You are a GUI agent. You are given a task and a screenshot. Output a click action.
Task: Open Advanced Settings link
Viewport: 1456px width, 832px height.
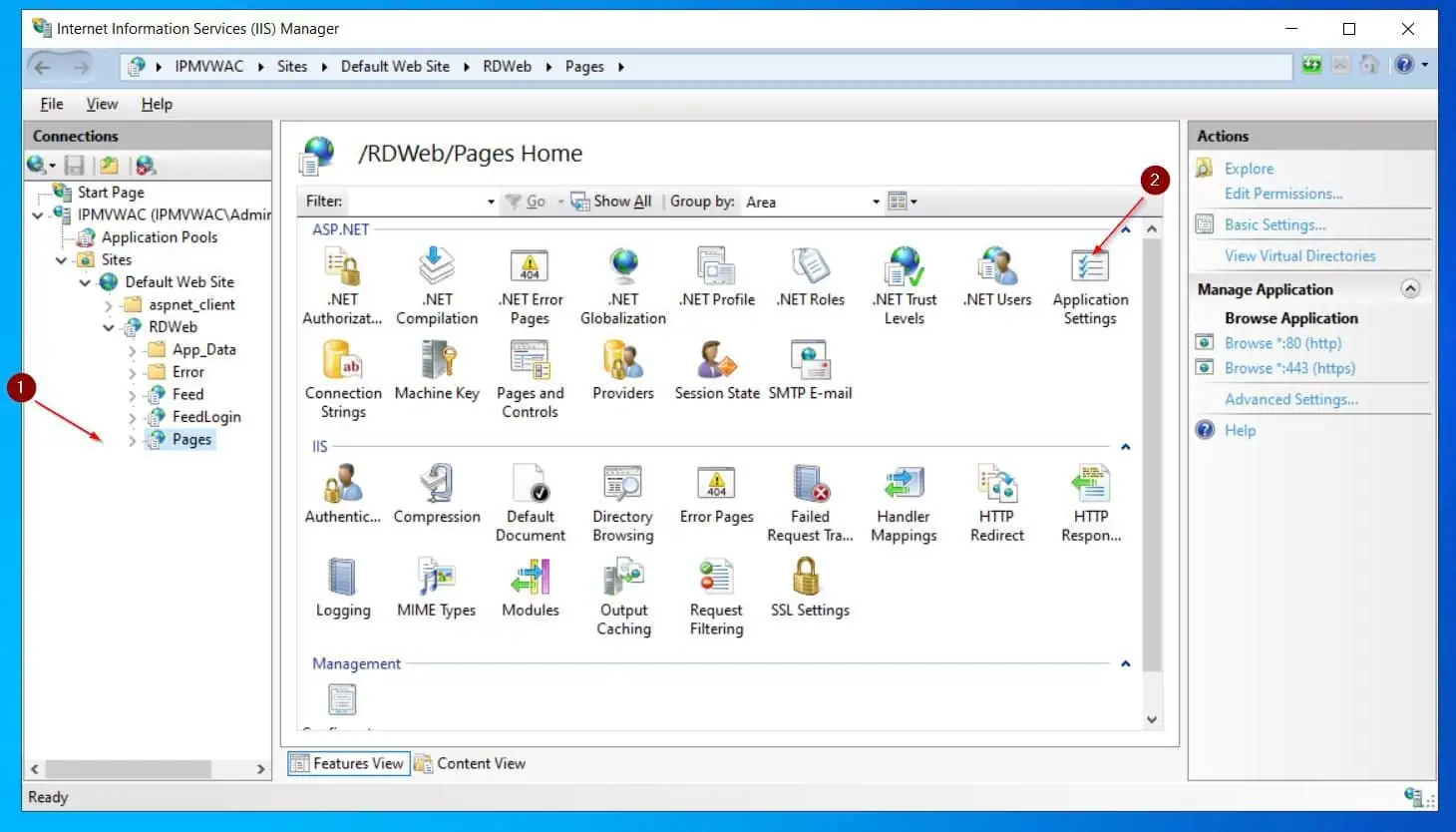tap(1290, 399)
